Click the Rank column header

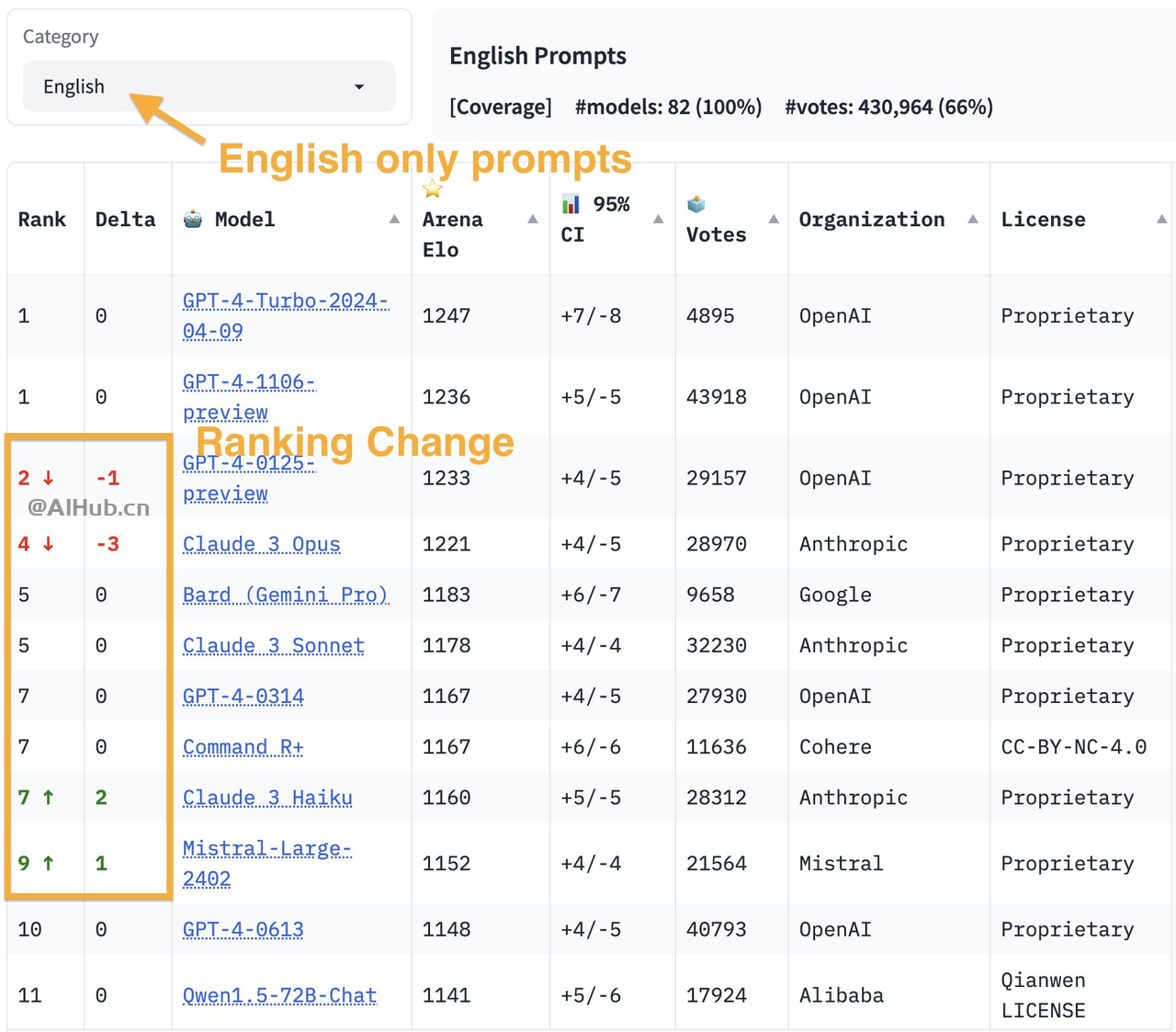[42, 220]
